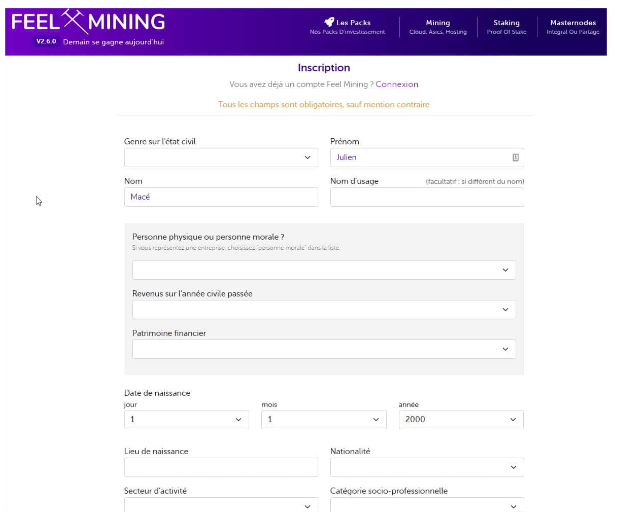
Task: Click the Connexion link
Action: coord(397,84)
